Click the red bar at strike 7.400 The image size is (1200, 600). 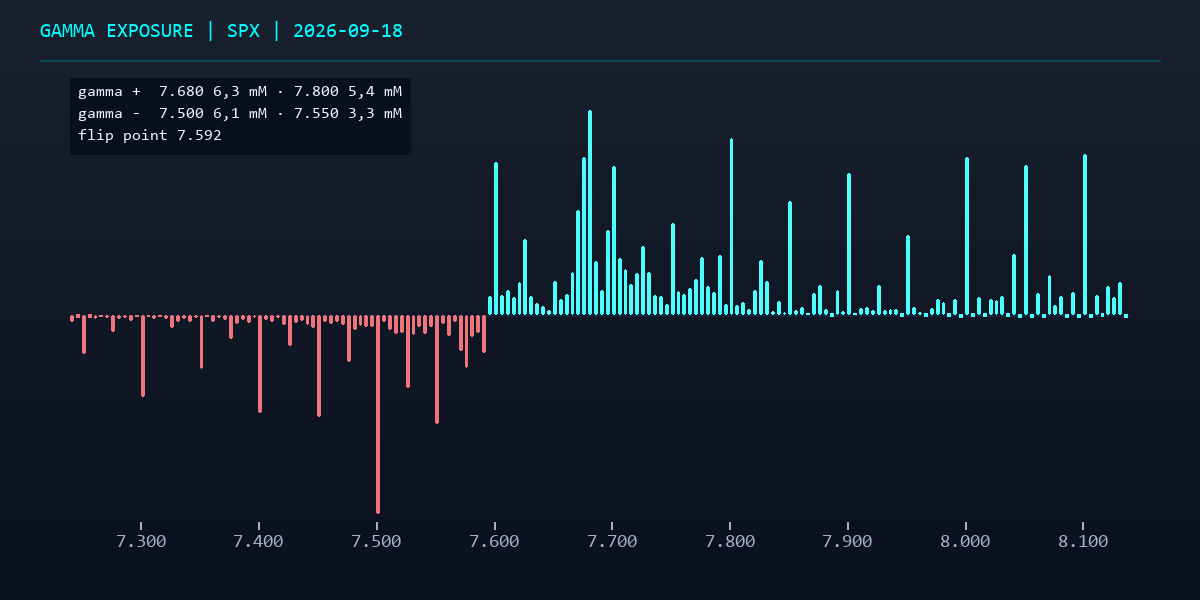click(260, 364)
